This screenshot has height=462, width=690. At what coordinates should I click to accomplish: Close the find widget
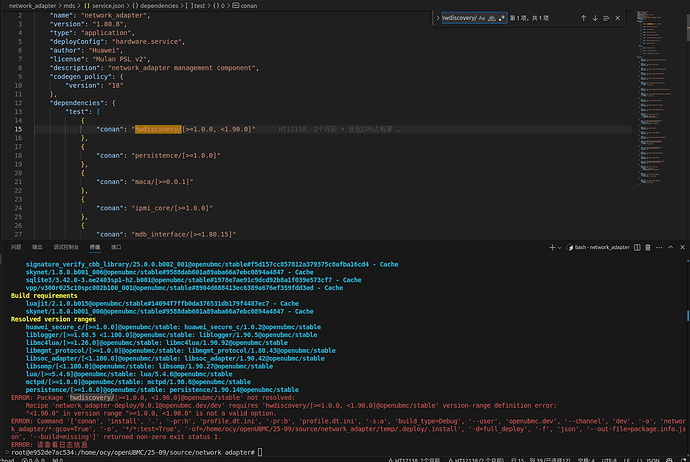click(x=620, y=19)
